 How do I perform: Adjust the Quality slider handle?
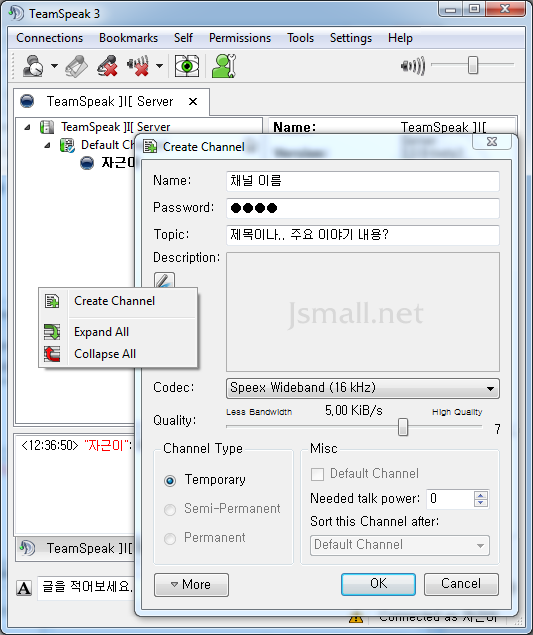point(403,427)
